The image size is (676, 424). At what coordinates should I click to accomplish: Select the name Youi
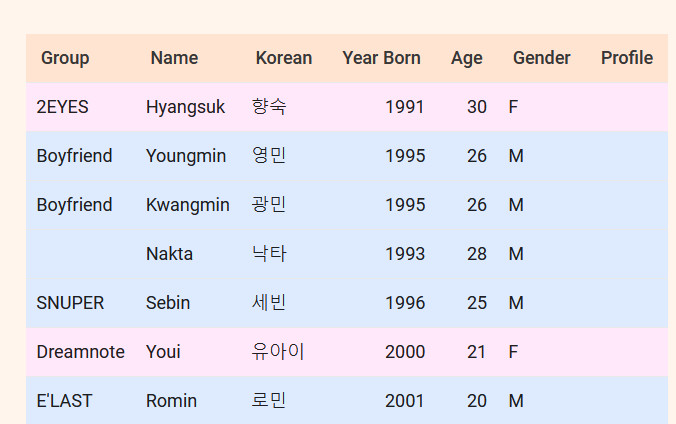[x=163, y=352]
